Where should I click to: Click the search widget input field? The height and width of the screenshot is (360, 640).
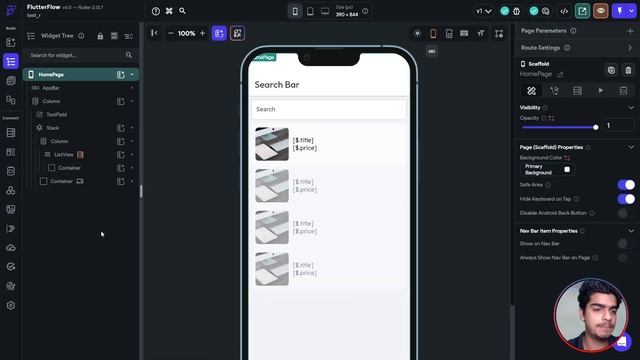tap(81, 55)
